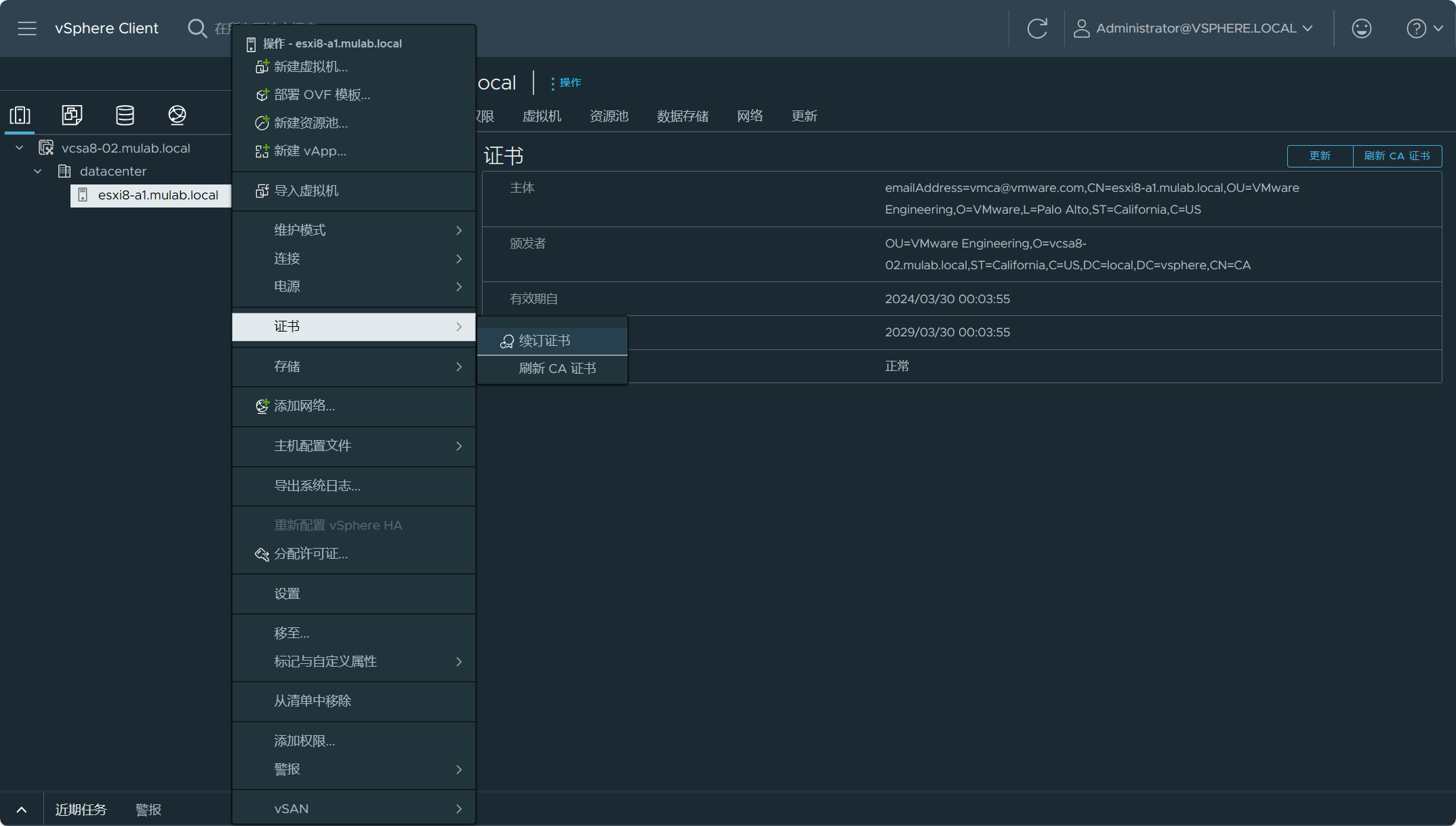Choose 从清单中移除 menu entry
This screenshot has height=826, width=1456.
point(354,701)
